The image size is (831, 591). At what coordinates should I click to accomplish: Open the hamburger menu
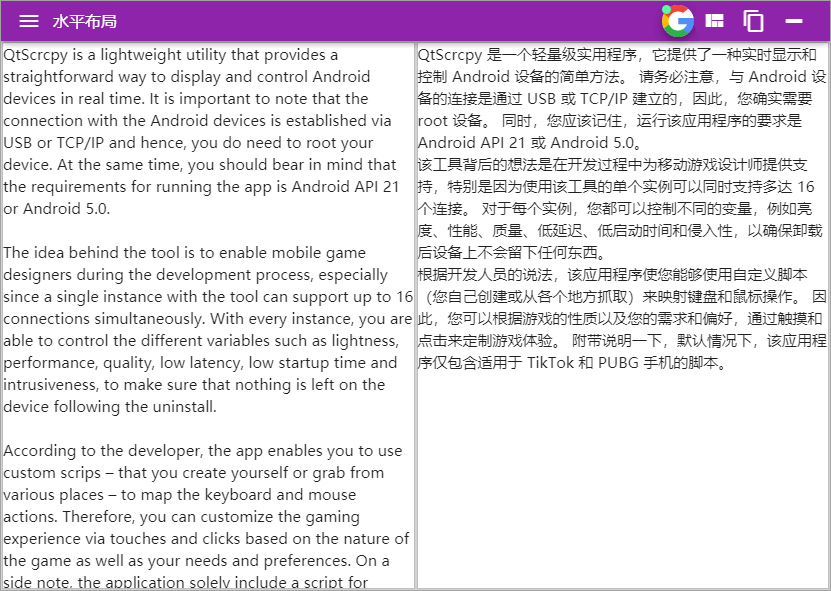pyautogui.click(x=29, y=21)
